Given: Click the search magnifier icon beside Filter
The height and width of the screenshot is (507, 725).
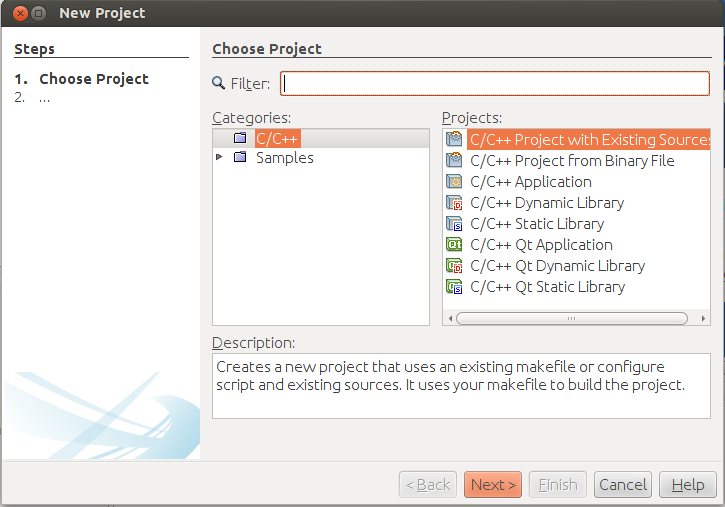Looking at the screenshot, I should click(x=219, y=84).
